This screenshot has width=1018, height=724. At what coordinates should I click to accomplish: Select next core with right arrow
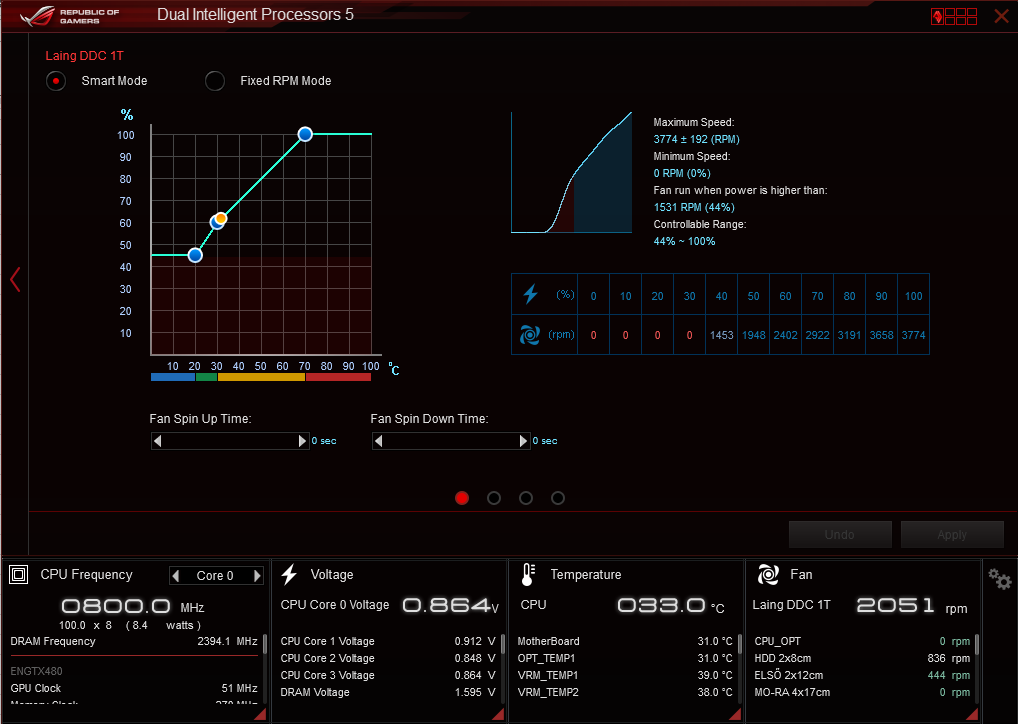(x=257, y=575)
